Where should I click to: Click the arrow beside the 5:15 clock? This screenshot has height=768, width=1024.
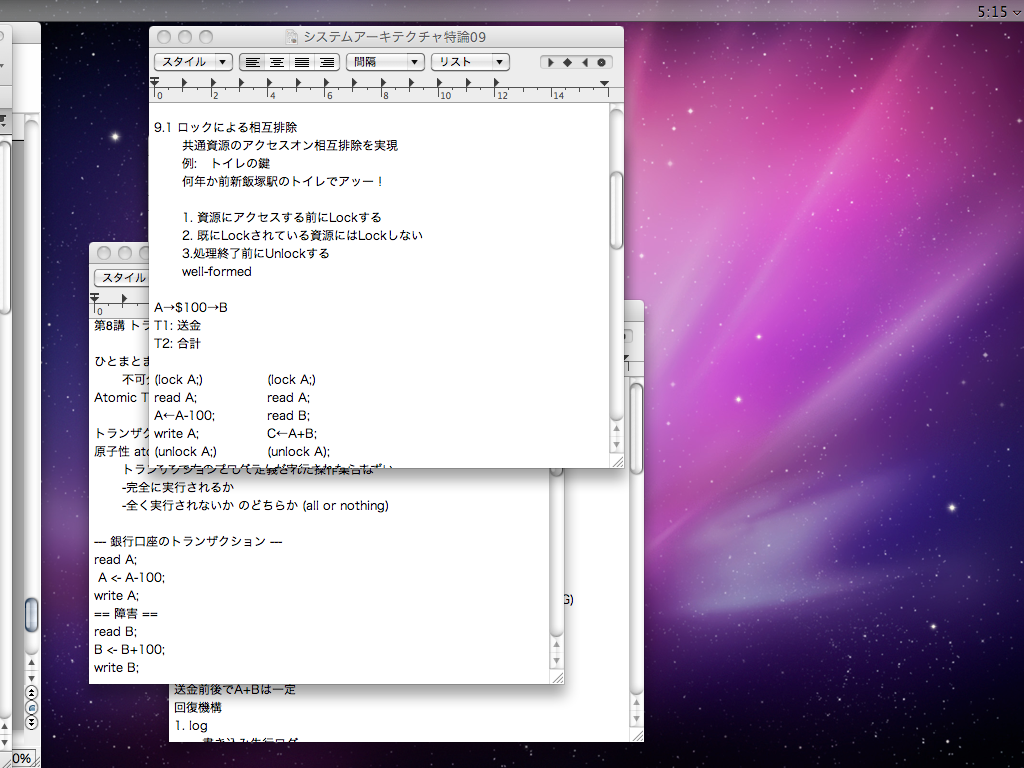coord(1017,11)
